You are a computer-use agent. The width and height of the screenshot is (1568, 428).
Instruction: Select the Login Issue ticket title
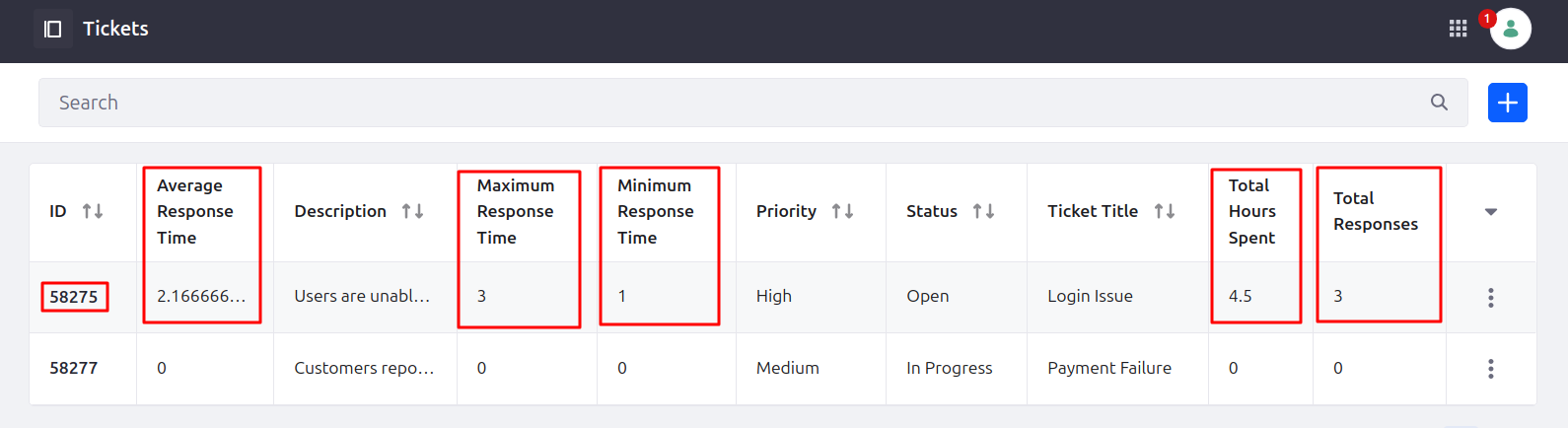1090,296
